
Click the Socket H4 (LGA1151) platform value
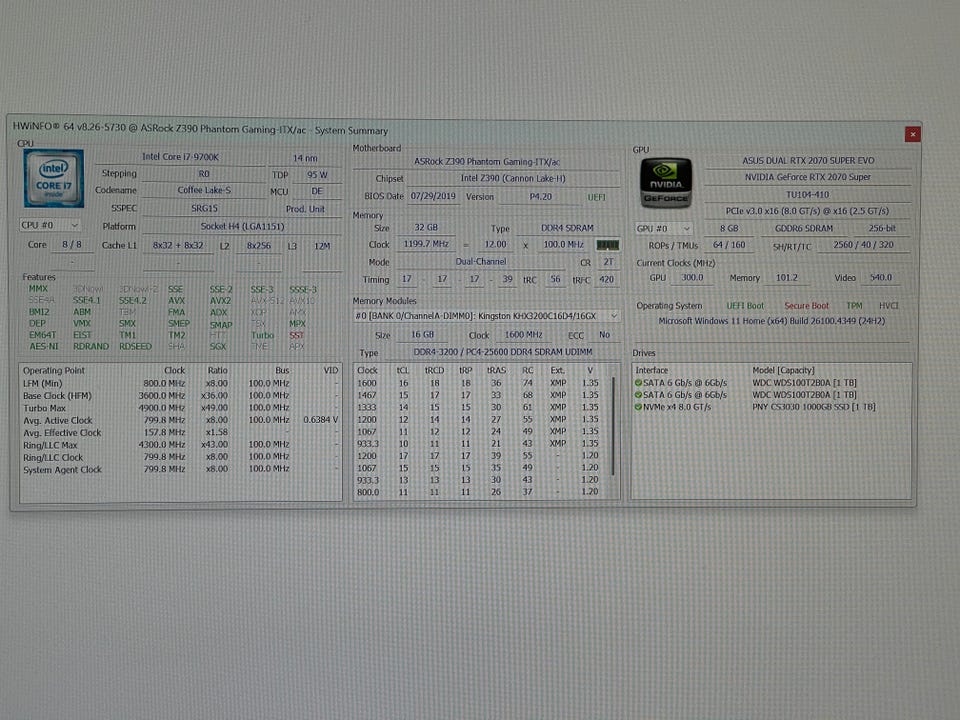click(x=242, y=227)
